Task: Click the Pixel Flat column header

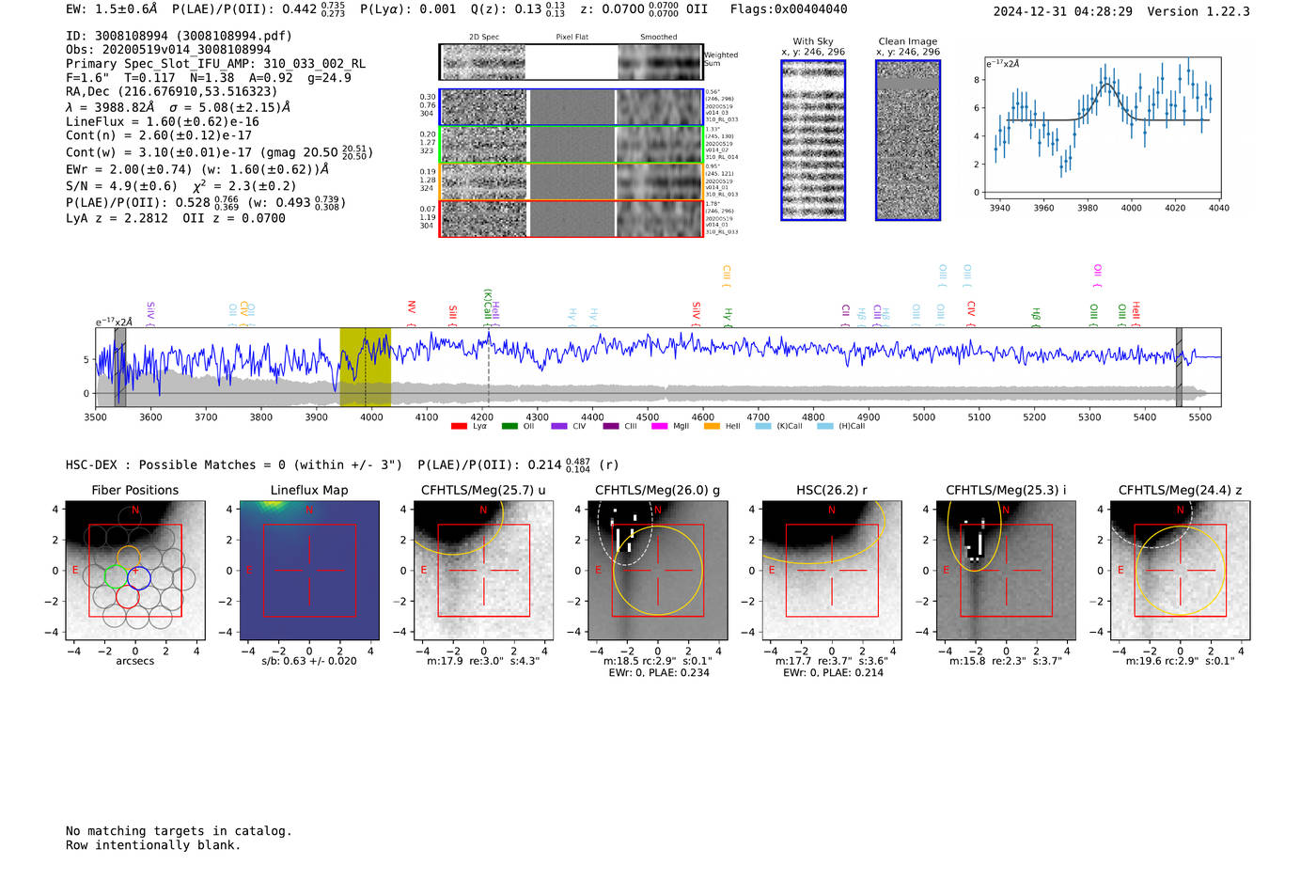Action: [x=572, y=38]
